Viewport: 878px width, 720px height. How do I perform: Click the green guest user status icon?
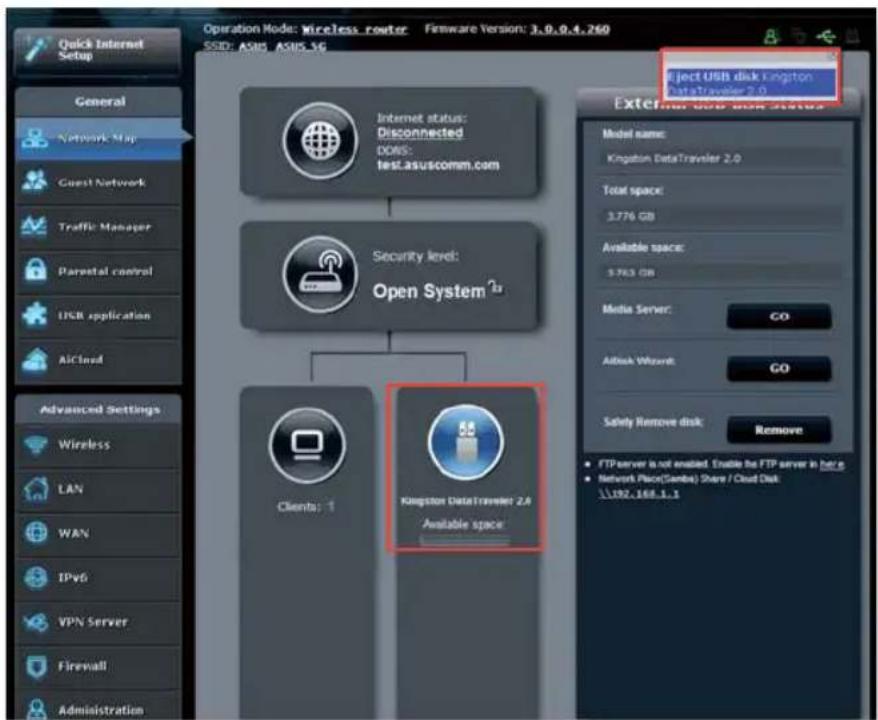(x=772, y=37)
